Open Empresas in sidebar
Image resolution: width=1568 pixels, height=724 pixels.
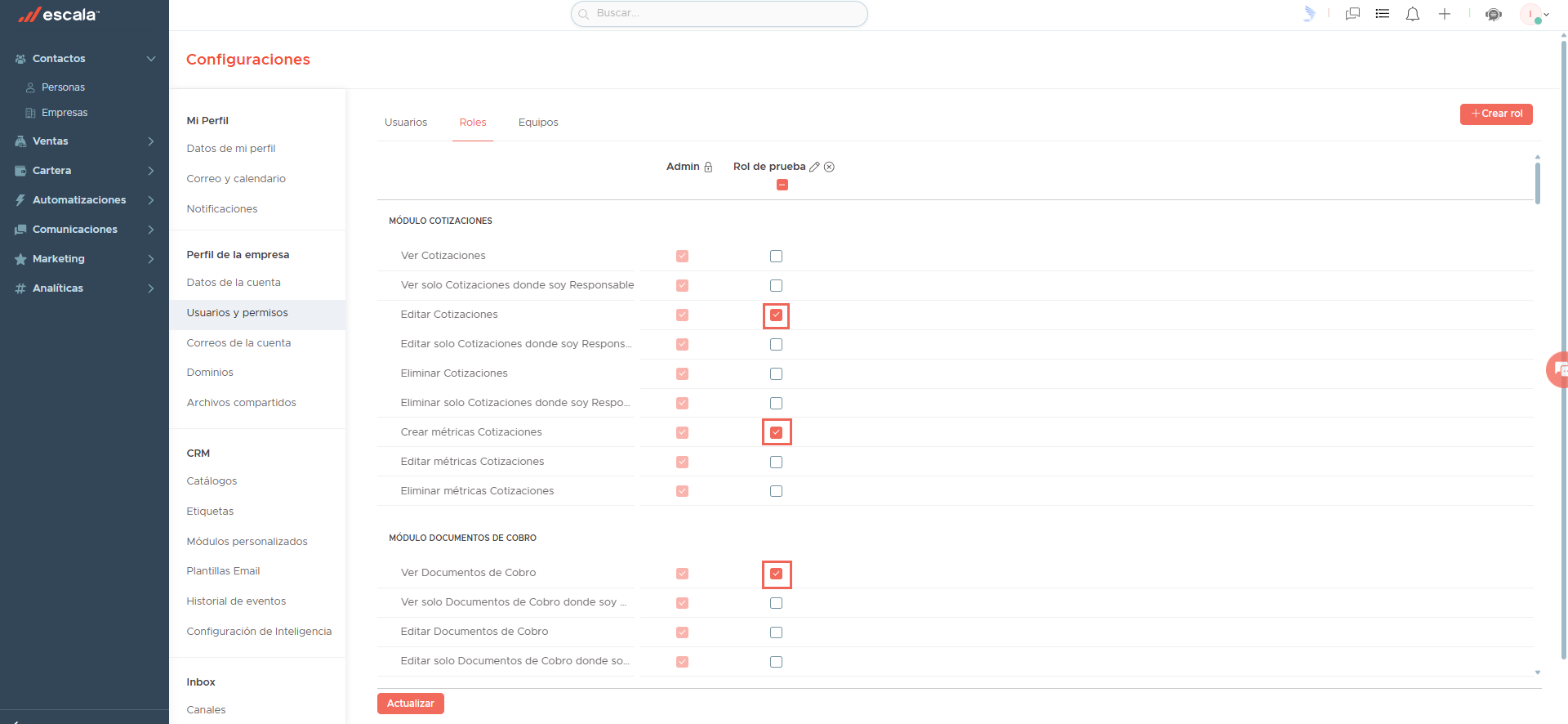(65, 113)
